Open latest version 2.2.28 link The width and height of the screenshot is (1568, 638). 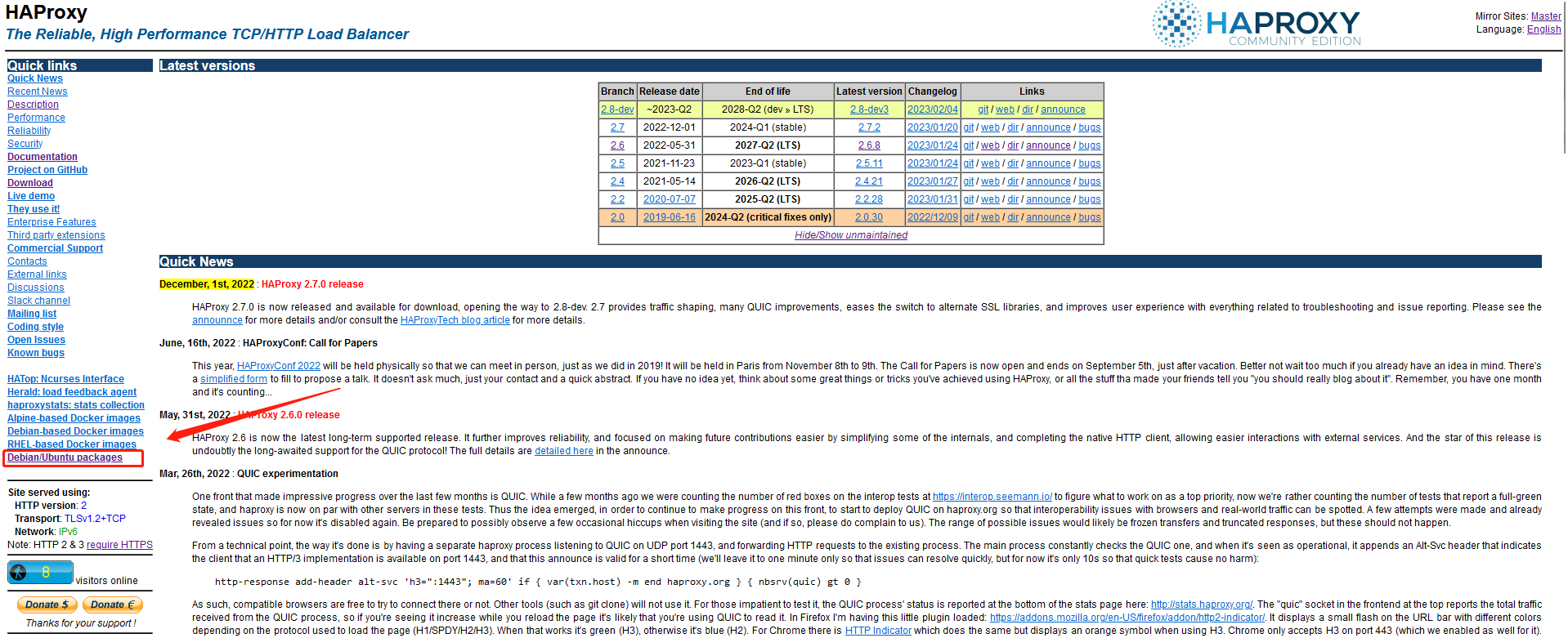(869, 199)
